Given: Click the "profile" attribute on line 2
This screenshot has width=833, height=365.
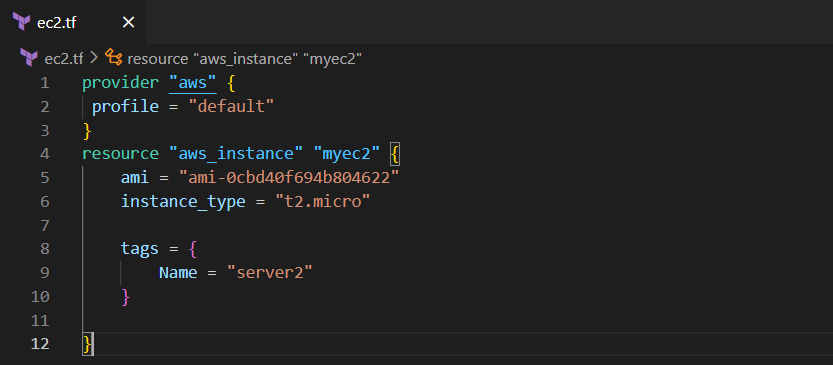Looking at the screenshot, I should (x=125, y=106).
